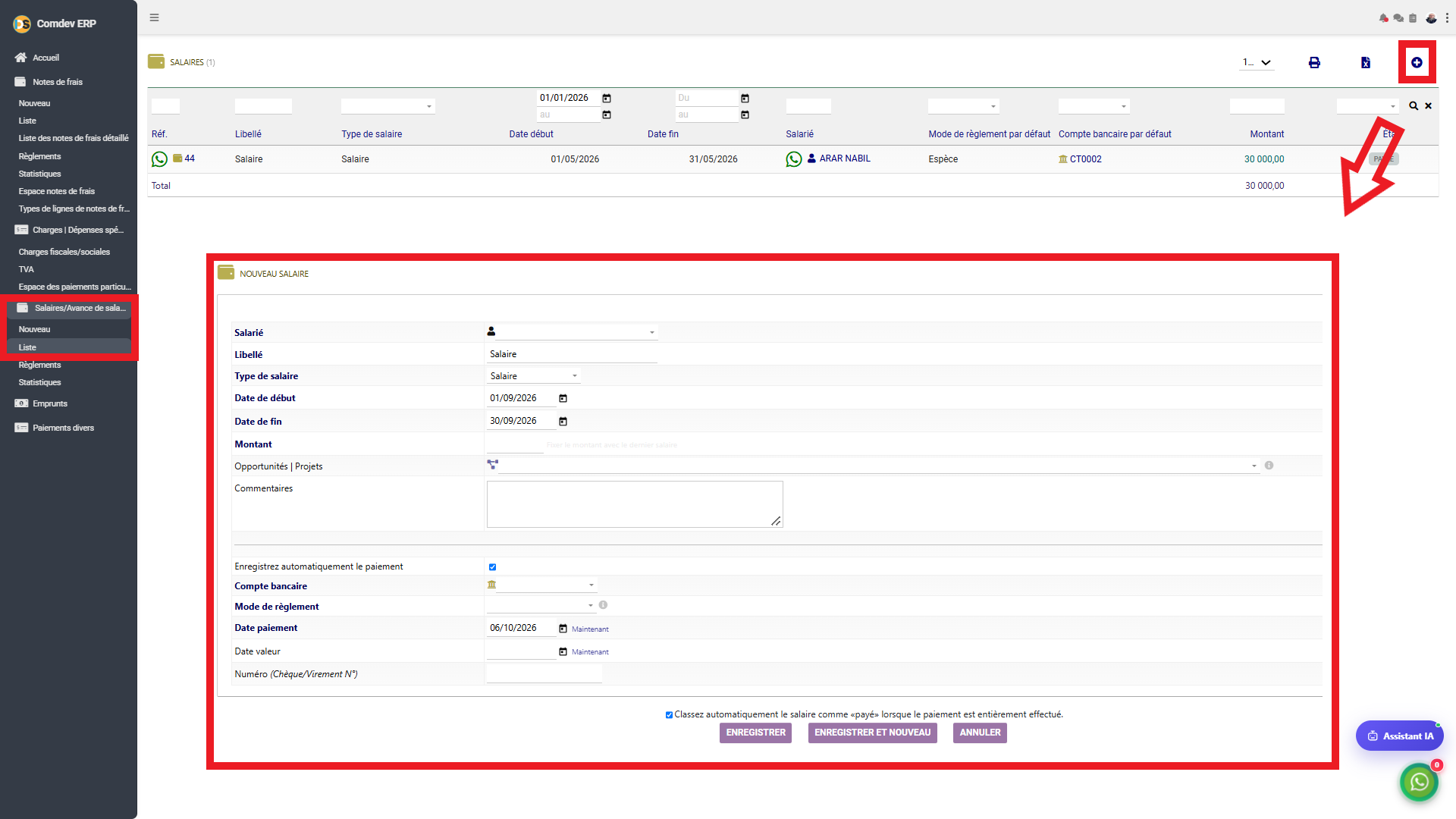Open bank account CT0002 link
This screenshot has width=1456, height=819.
tap(1085, 159)
